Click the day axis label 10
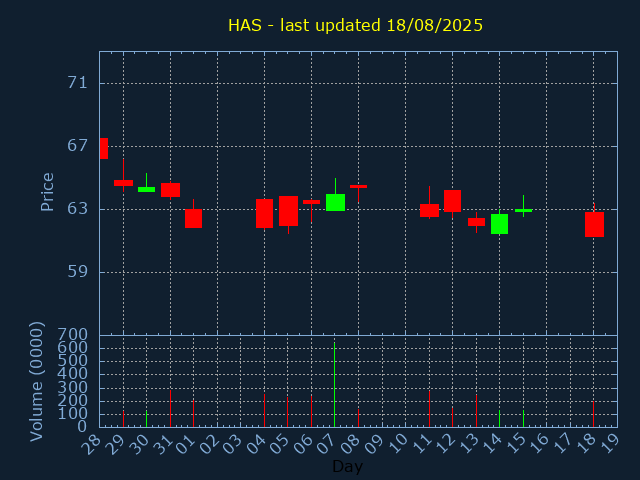This screenshot has height=480, width=640. (x=396, y=444)
